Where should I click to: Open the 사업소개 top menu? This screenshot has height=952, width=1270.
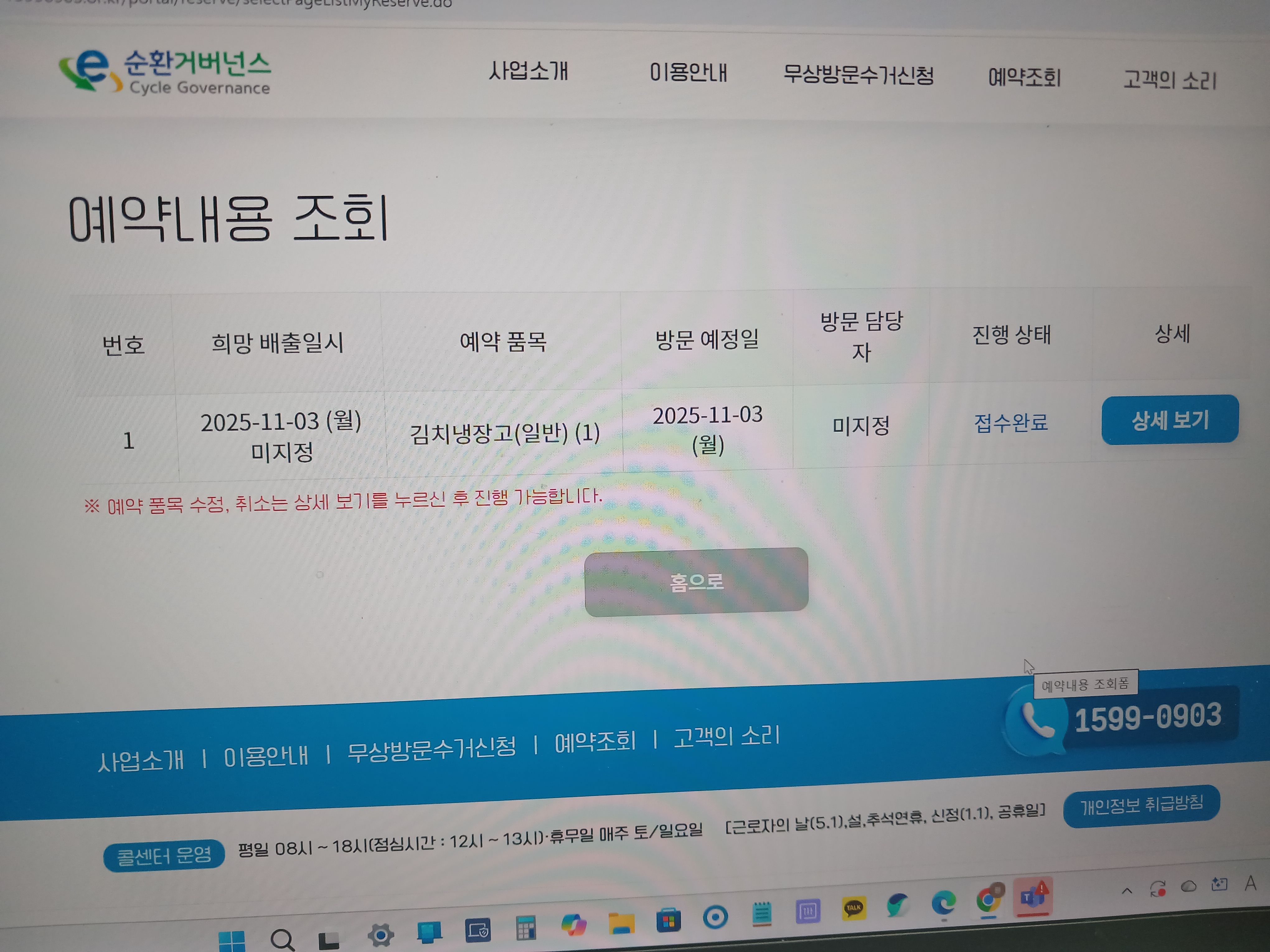[x=528, y=71]
